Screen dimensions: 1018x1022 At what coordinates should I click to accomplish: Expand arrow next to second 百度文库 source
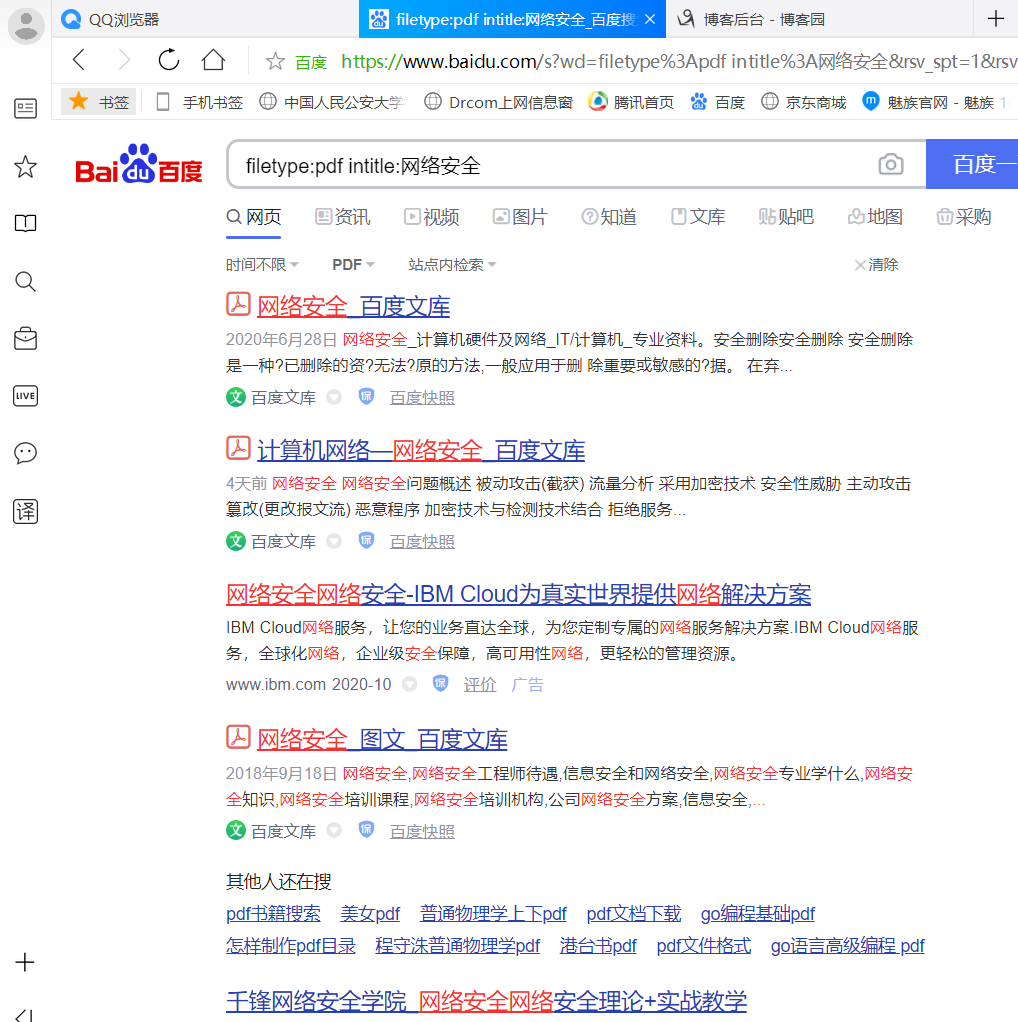click(334, 541)
